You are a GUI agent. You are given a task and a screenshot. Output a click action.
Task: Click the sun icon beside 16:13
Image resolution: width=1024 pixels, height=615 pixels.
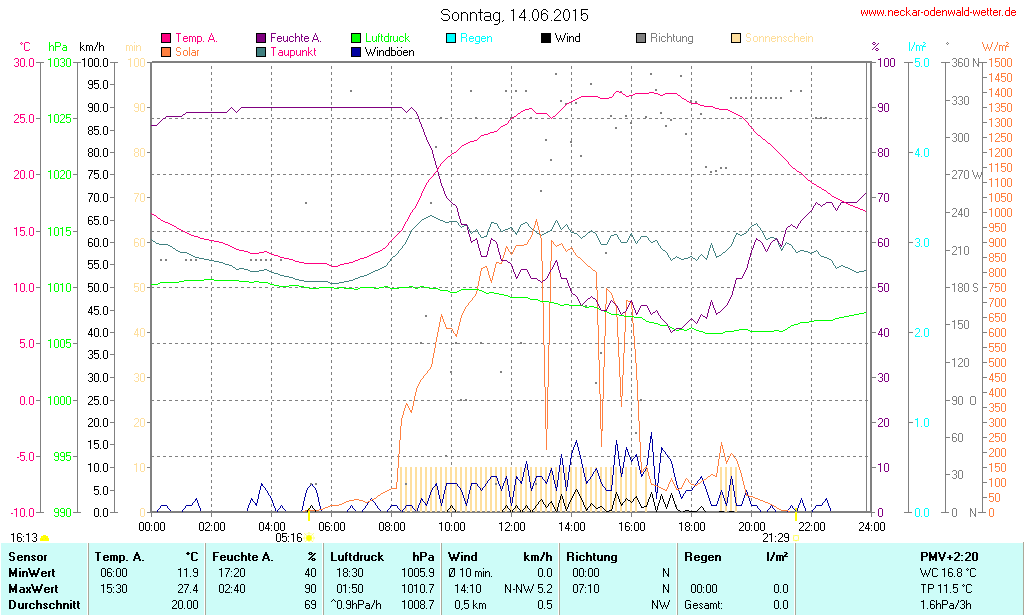click(44, 538)
